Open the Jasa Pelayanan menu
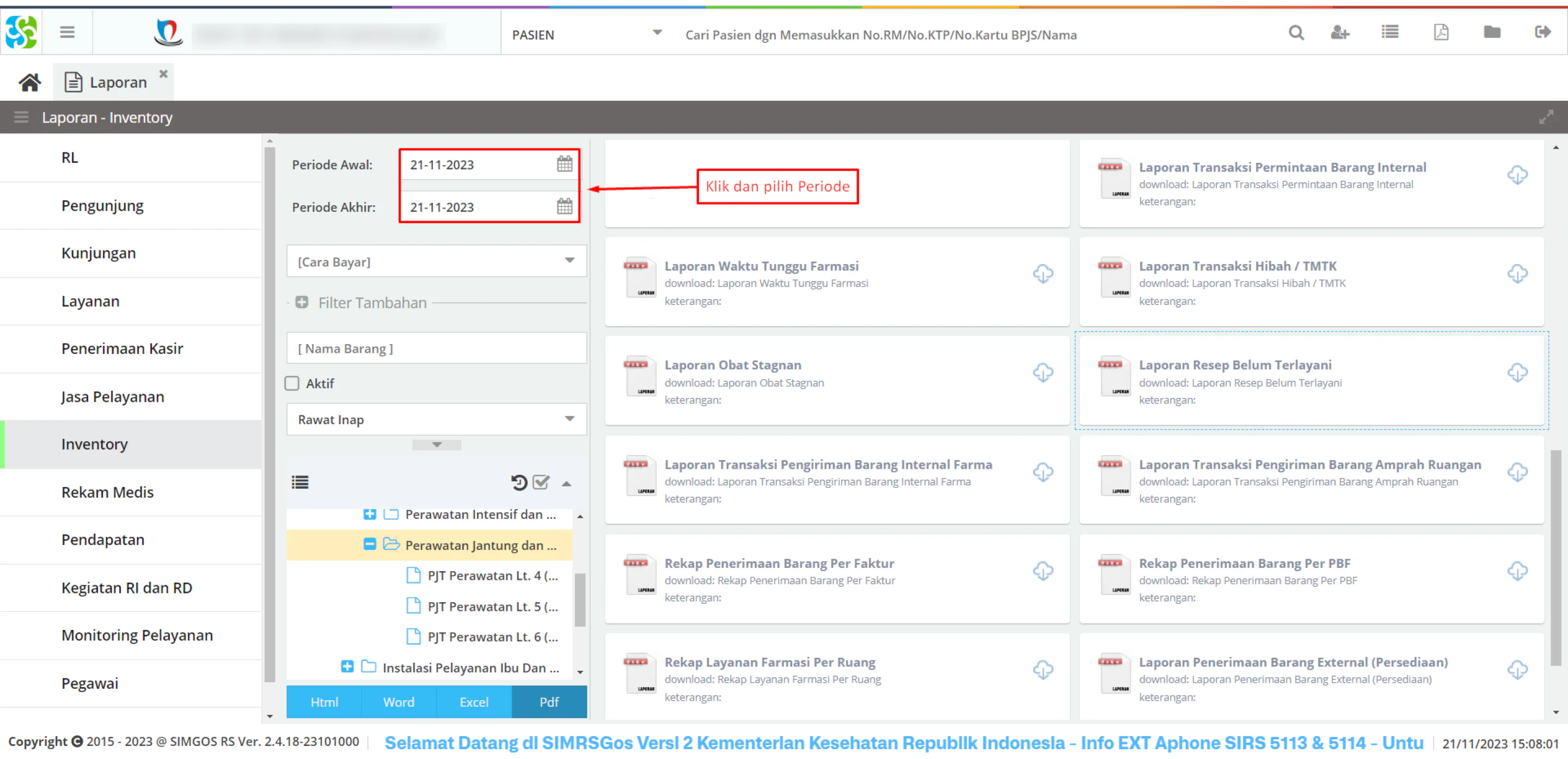 tap(131, 397)
